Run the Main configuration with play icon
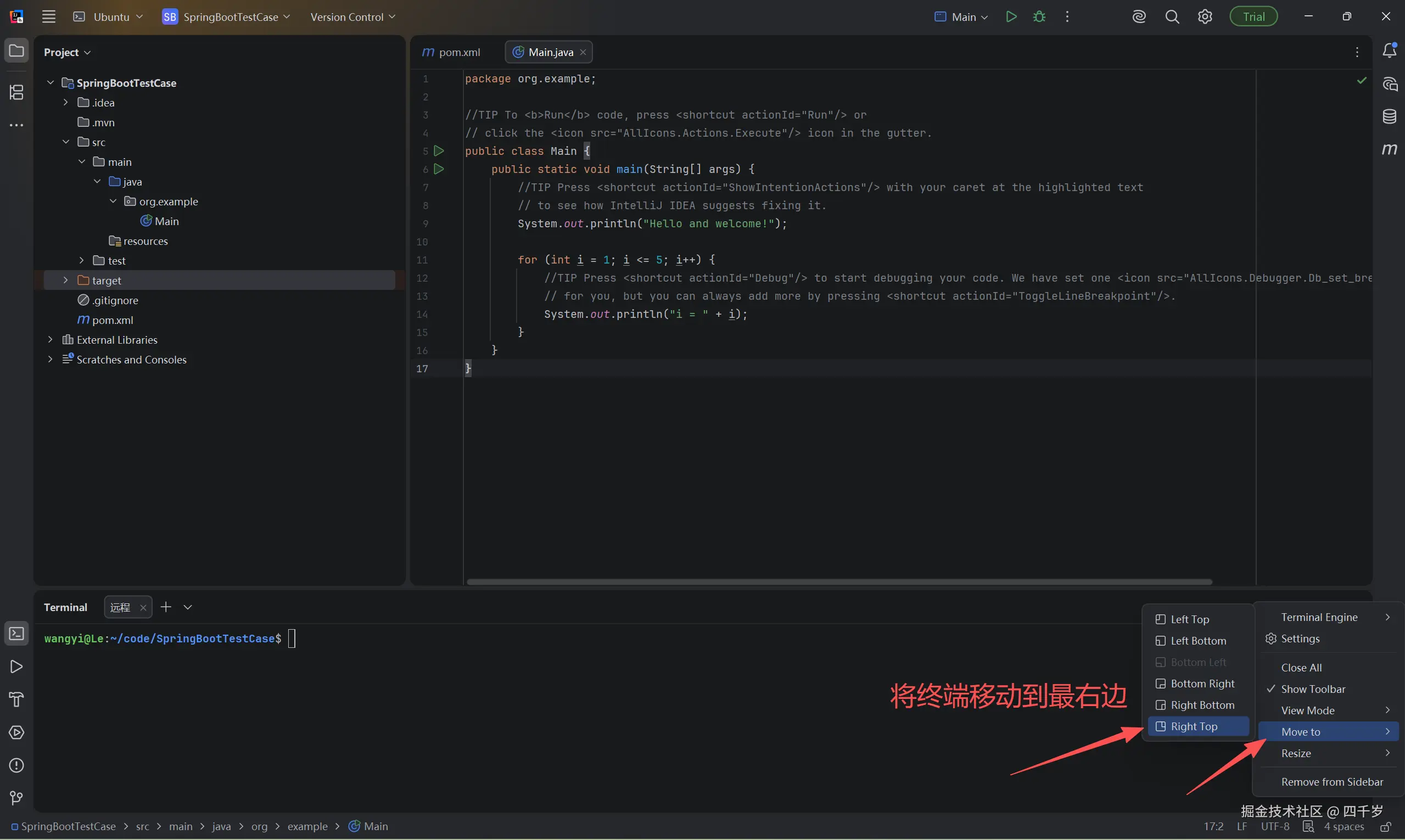This screenshot has width=1405, height=840. pyautogui.click(x=1011, y=17)
